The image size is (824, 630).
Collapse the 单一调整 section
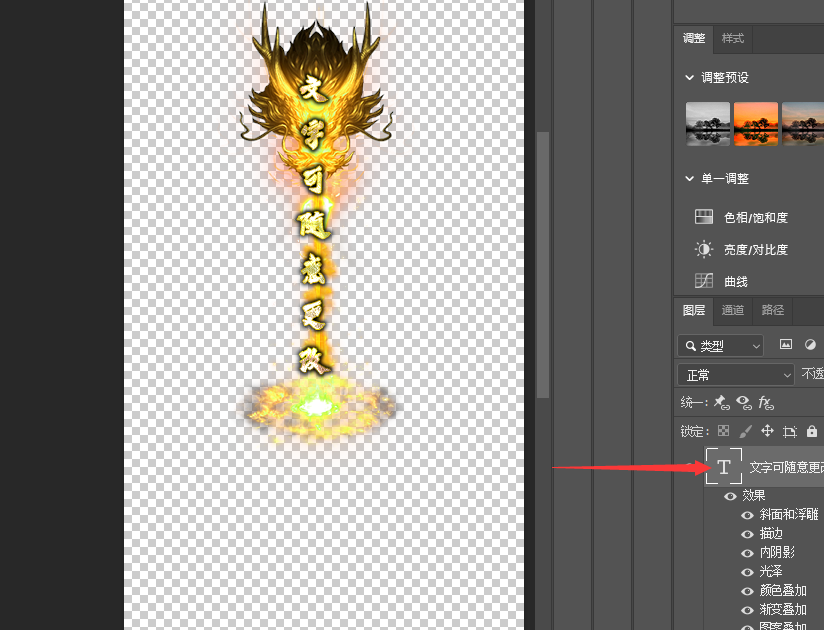(689, 179)
